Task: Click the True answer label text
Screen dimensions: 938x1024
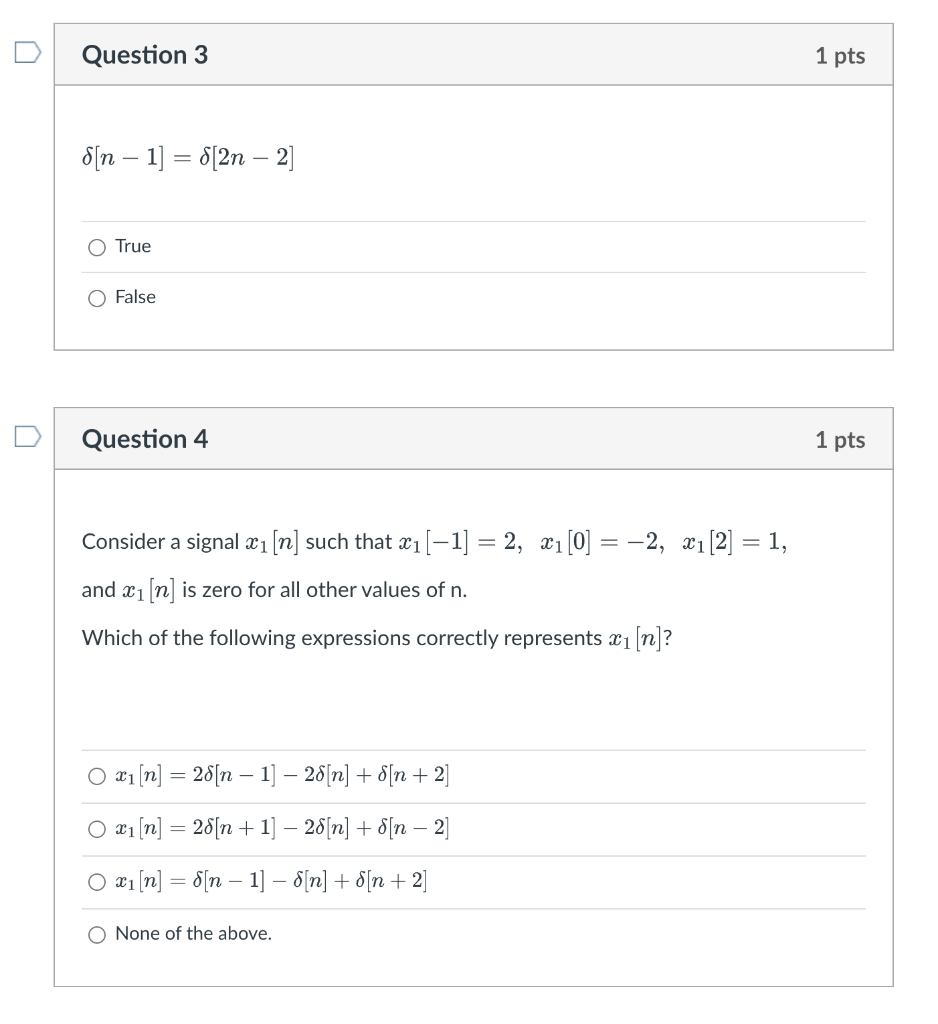Action: [134, 246]
